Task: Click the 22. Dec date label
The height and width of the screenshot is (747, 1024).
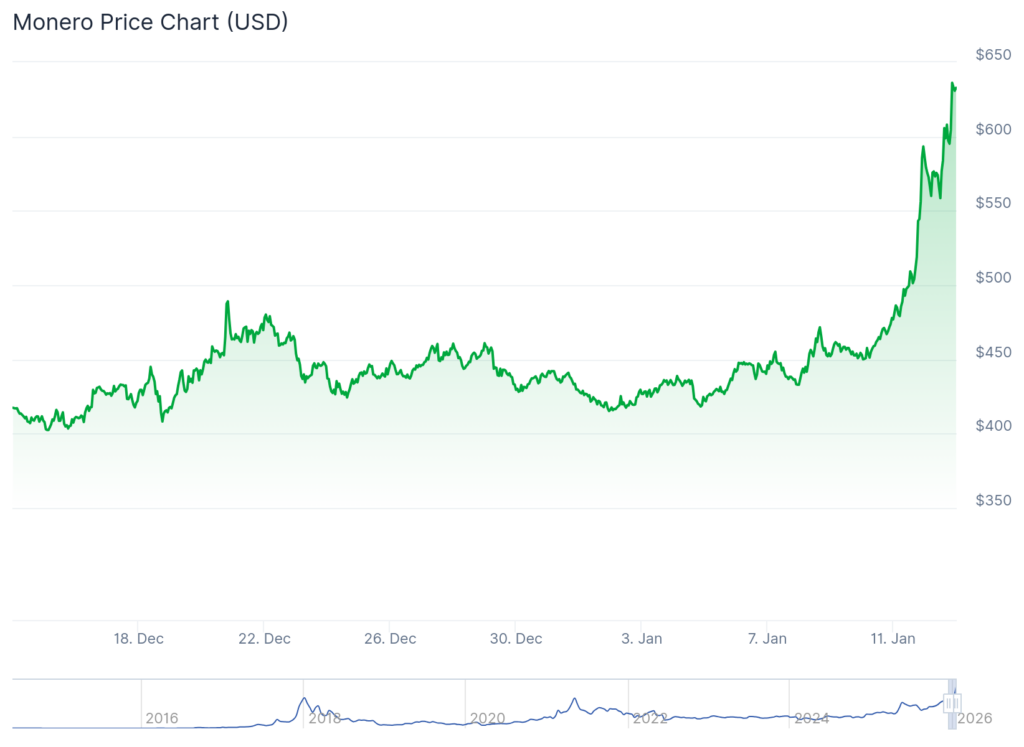Action: (265, 638)
